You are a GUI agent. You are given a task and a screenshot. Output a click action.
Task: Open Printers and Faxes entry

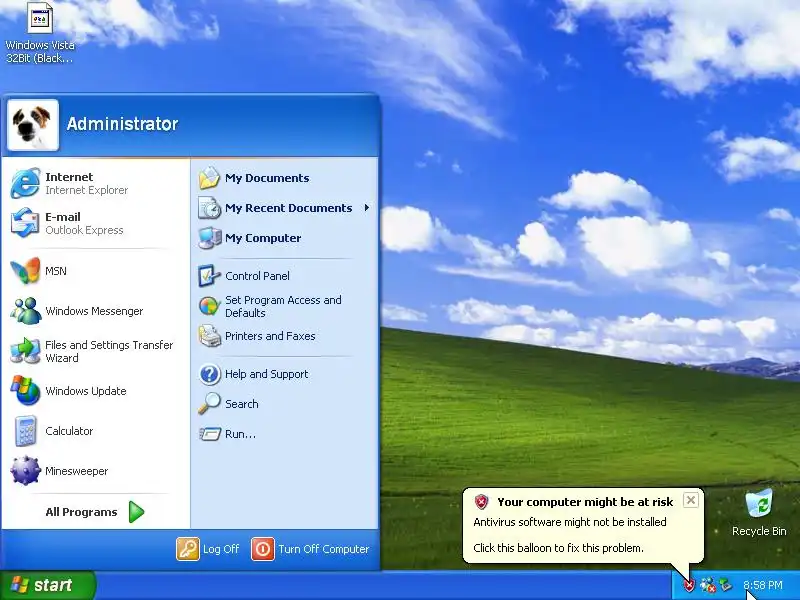click(x=270, y=336)
